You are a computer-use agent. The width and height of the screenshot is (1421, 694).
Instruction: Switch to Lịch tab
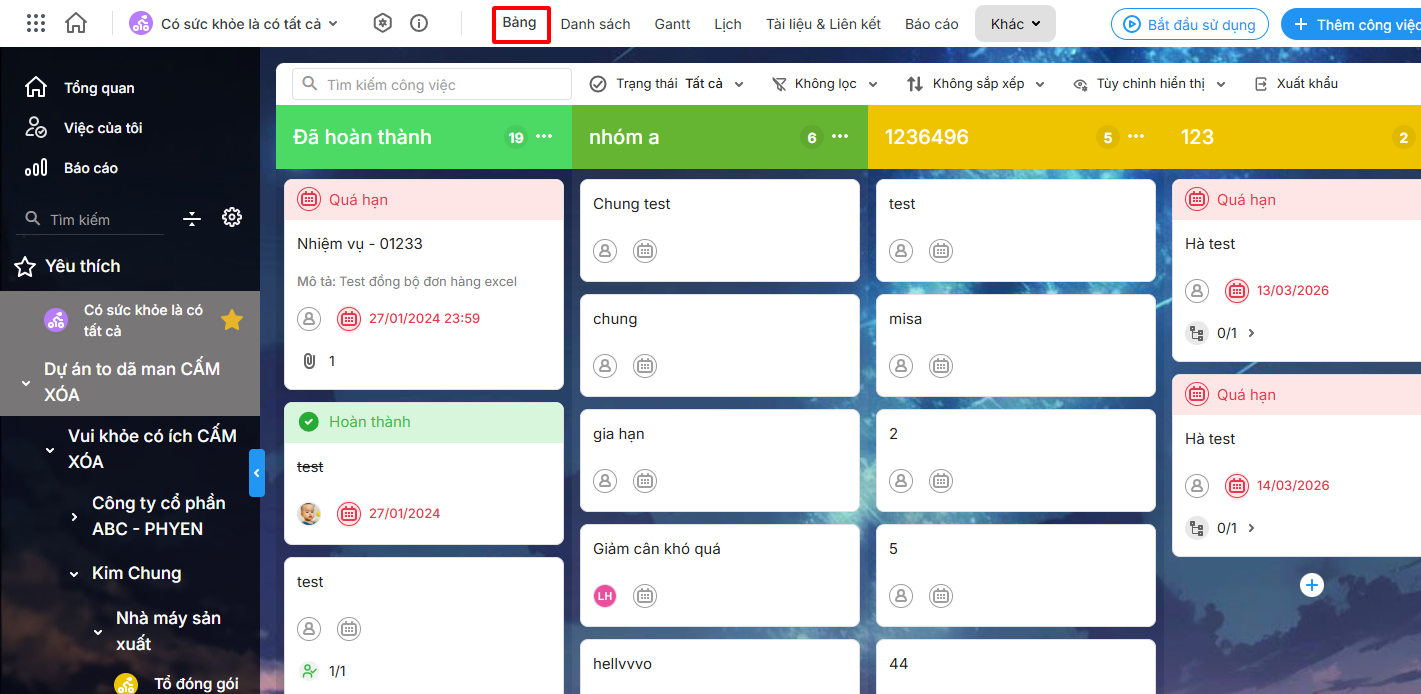point(728,24)
